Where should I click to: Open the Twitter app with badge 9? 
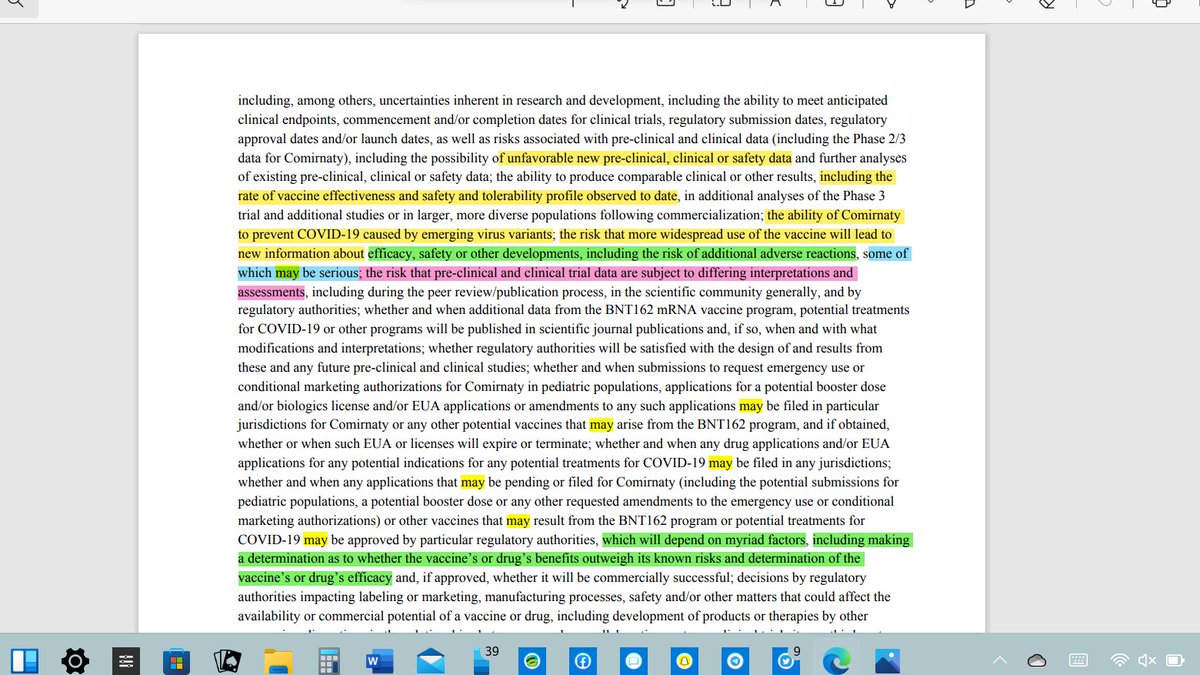(x=786, y=659)
